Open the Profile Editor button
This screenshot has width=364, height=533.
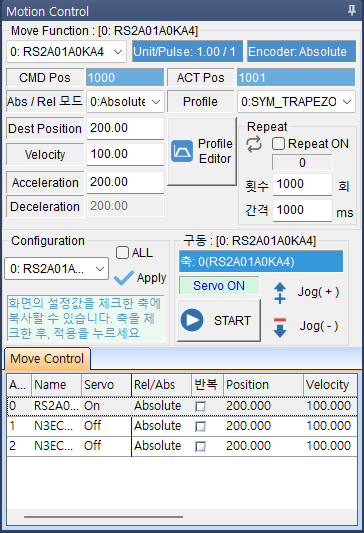tap(202, 152)
